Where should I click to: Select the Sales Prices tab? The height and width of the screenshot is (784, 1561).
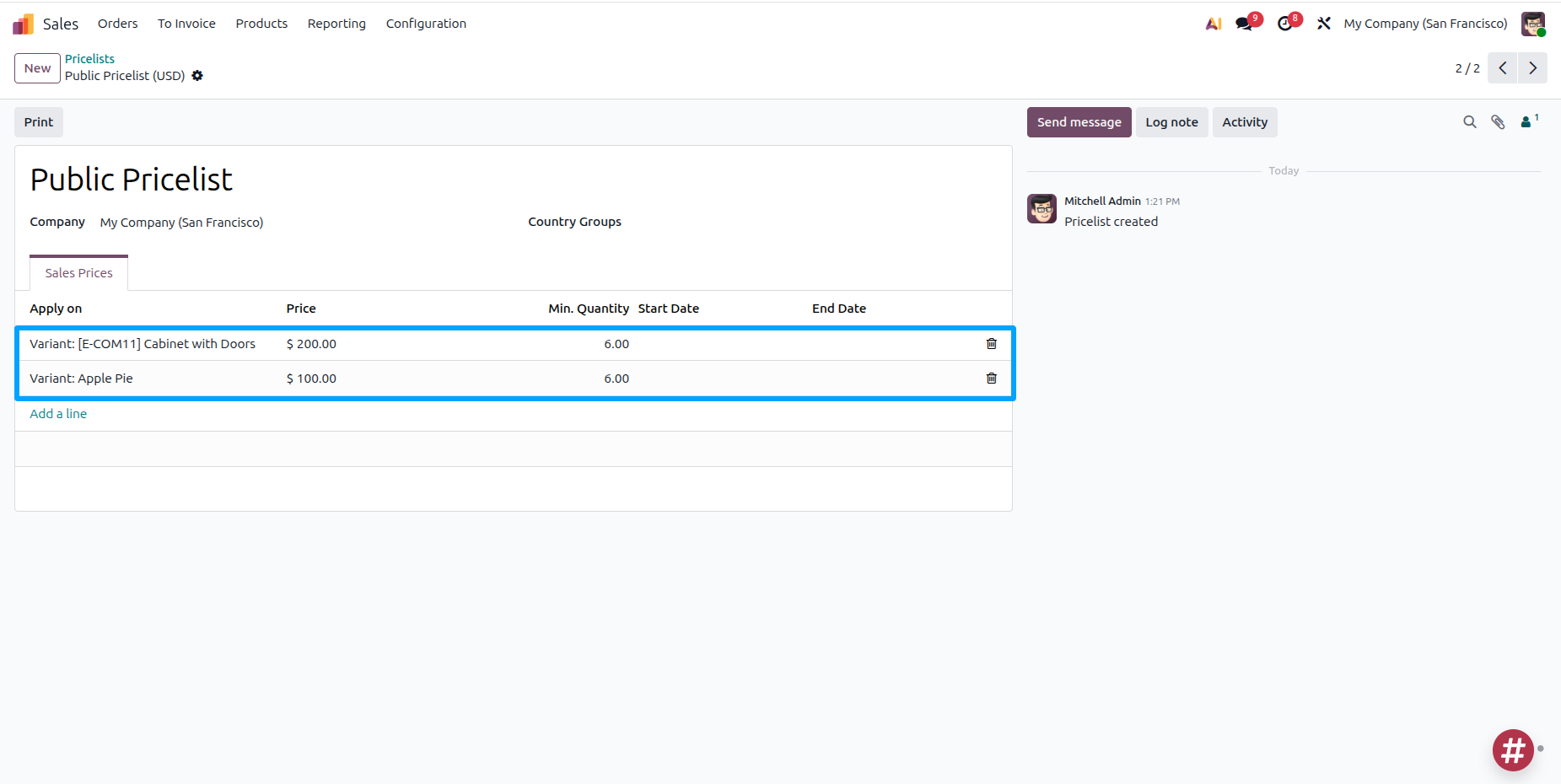click(78, 273)
